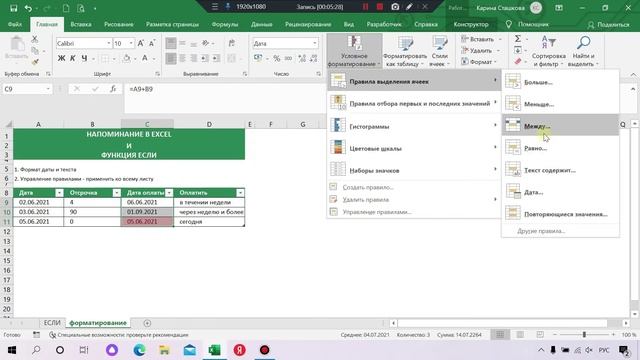The width and height of the screenshot is (640, 360).
Task: Open Yandex browser from taskbar
Action: pos(240,350)
